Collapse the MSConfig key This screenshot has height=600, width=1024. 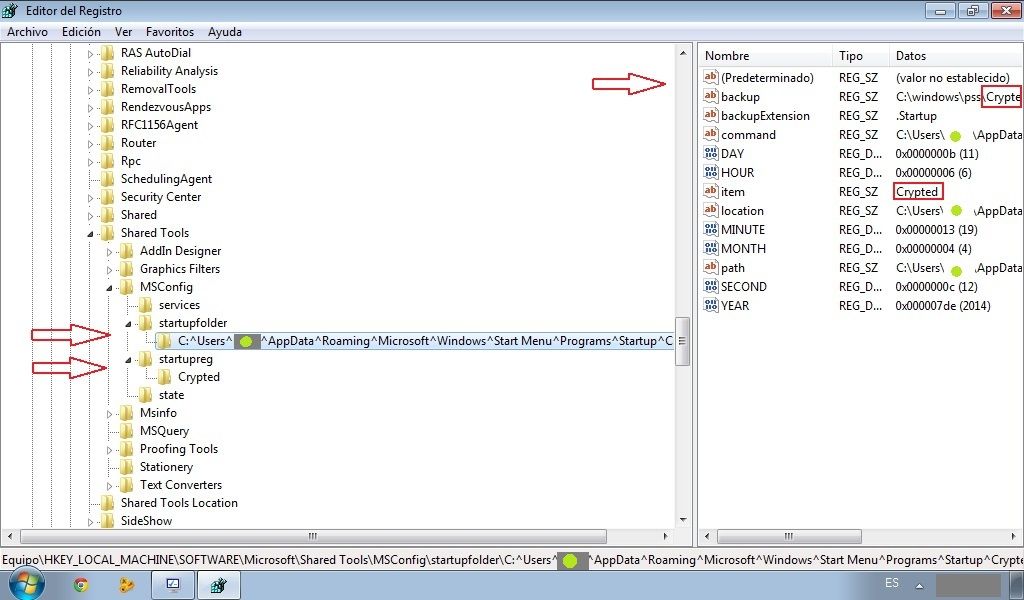coord(110,288)
